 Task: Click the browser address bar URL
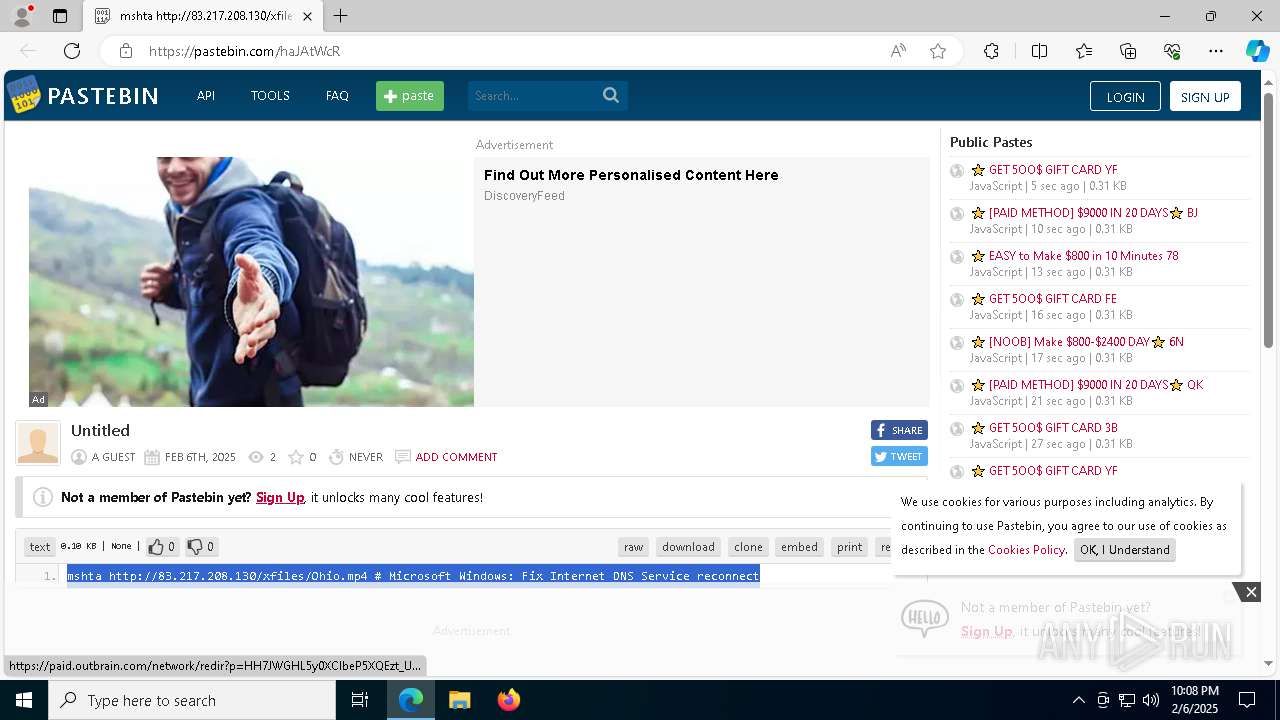pos(245,51)
